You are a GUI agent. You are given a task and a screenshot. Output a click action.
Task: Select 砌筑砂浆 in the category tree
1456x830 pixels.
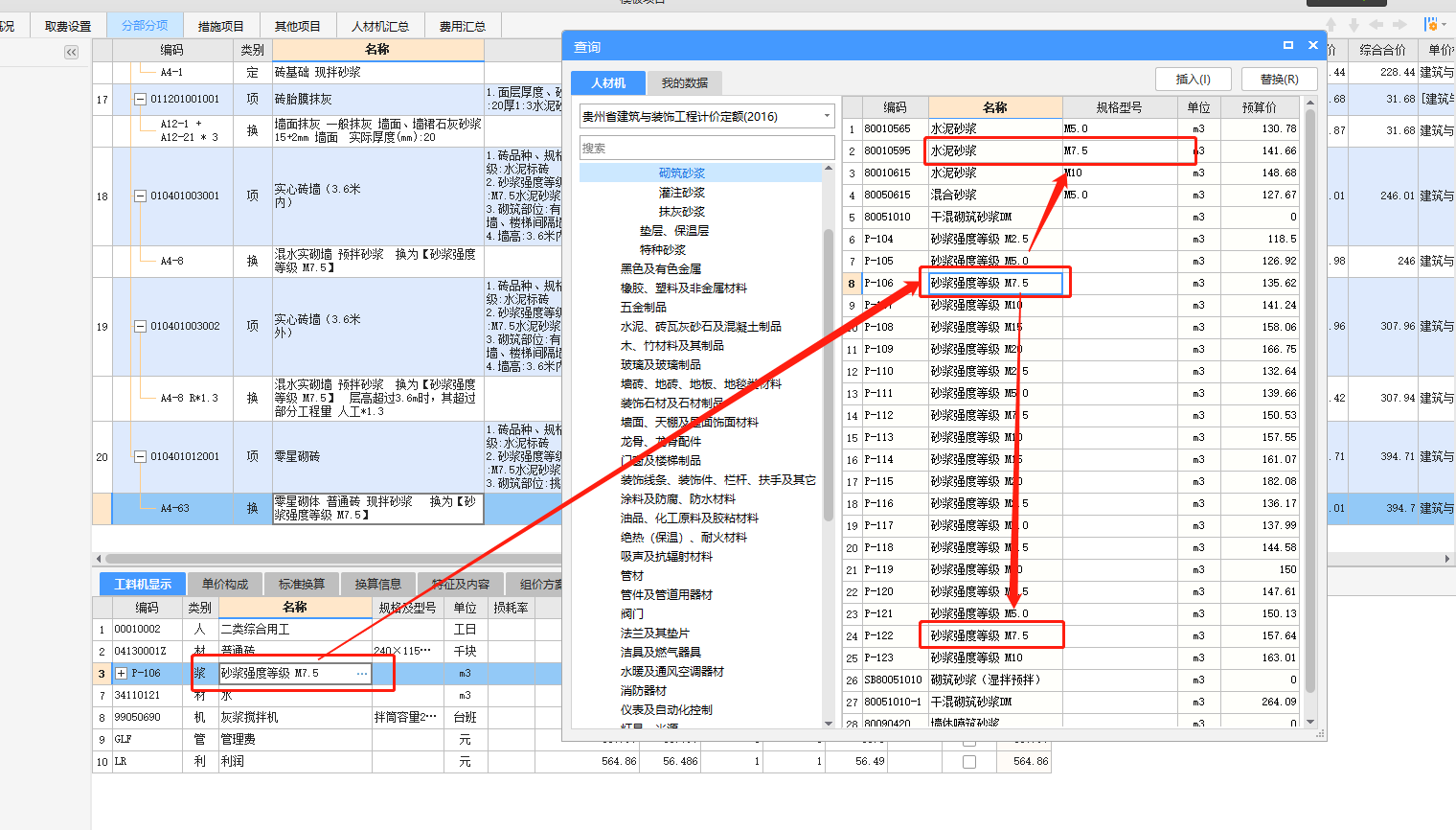click(x=682, y=173)
